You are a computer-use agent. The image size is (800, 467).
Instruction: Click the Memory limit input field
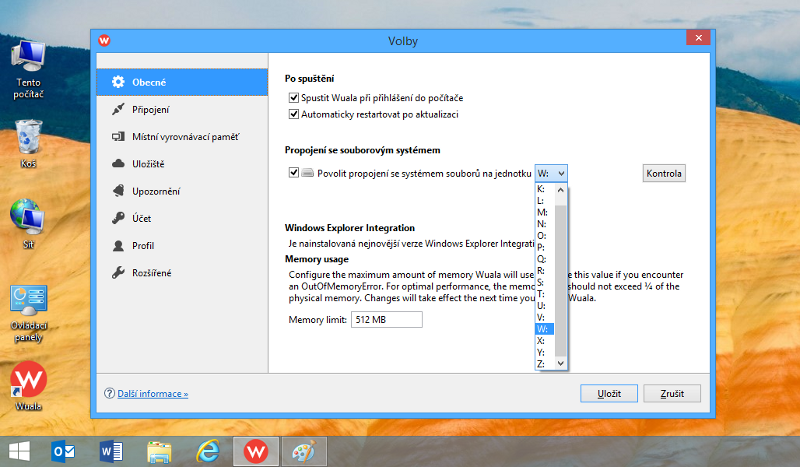point(386,319)
